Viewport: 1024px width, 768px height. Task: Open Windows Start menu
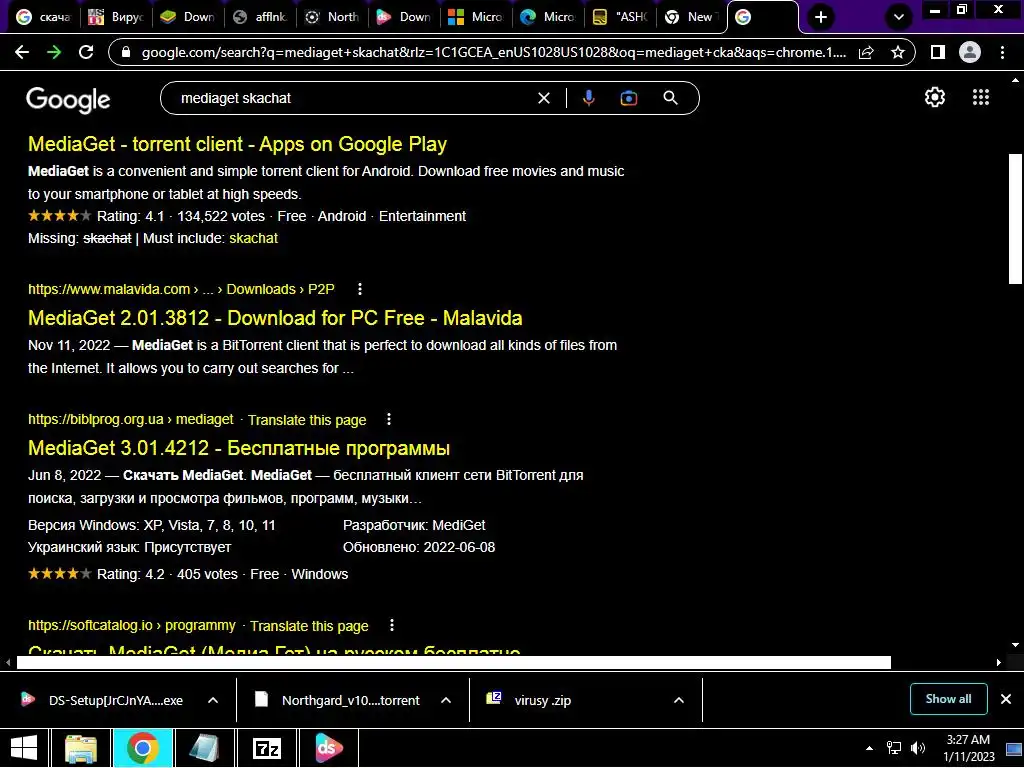point(24,748)
